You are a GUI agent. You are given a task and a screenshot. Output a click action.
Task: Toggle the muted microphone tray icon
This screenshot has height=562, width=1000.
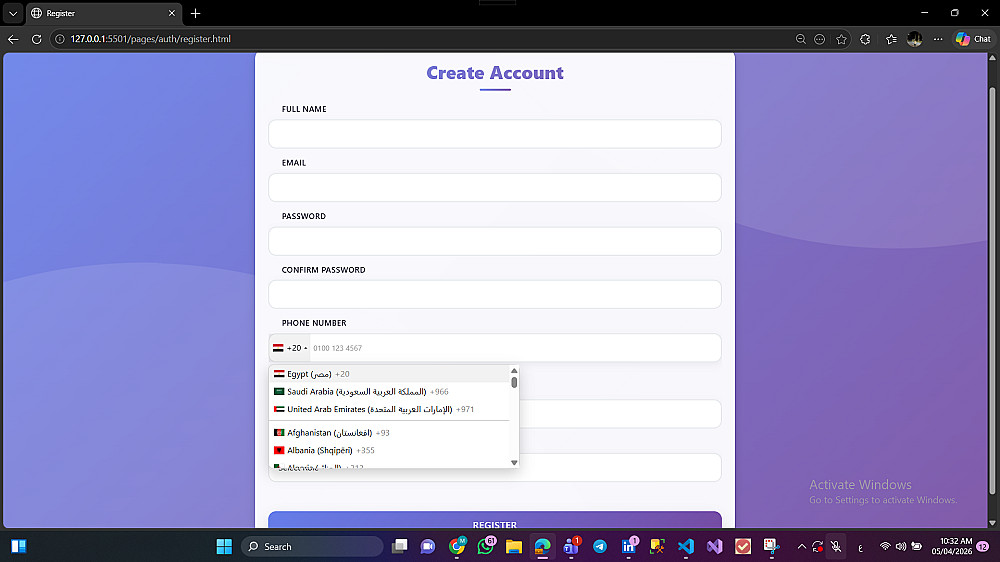836,547
